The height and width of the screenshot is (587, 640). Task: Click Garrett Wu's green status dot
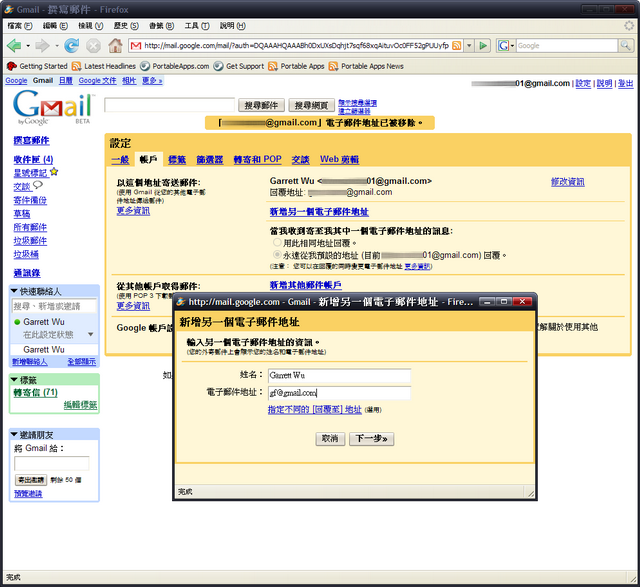pos(17,322)
